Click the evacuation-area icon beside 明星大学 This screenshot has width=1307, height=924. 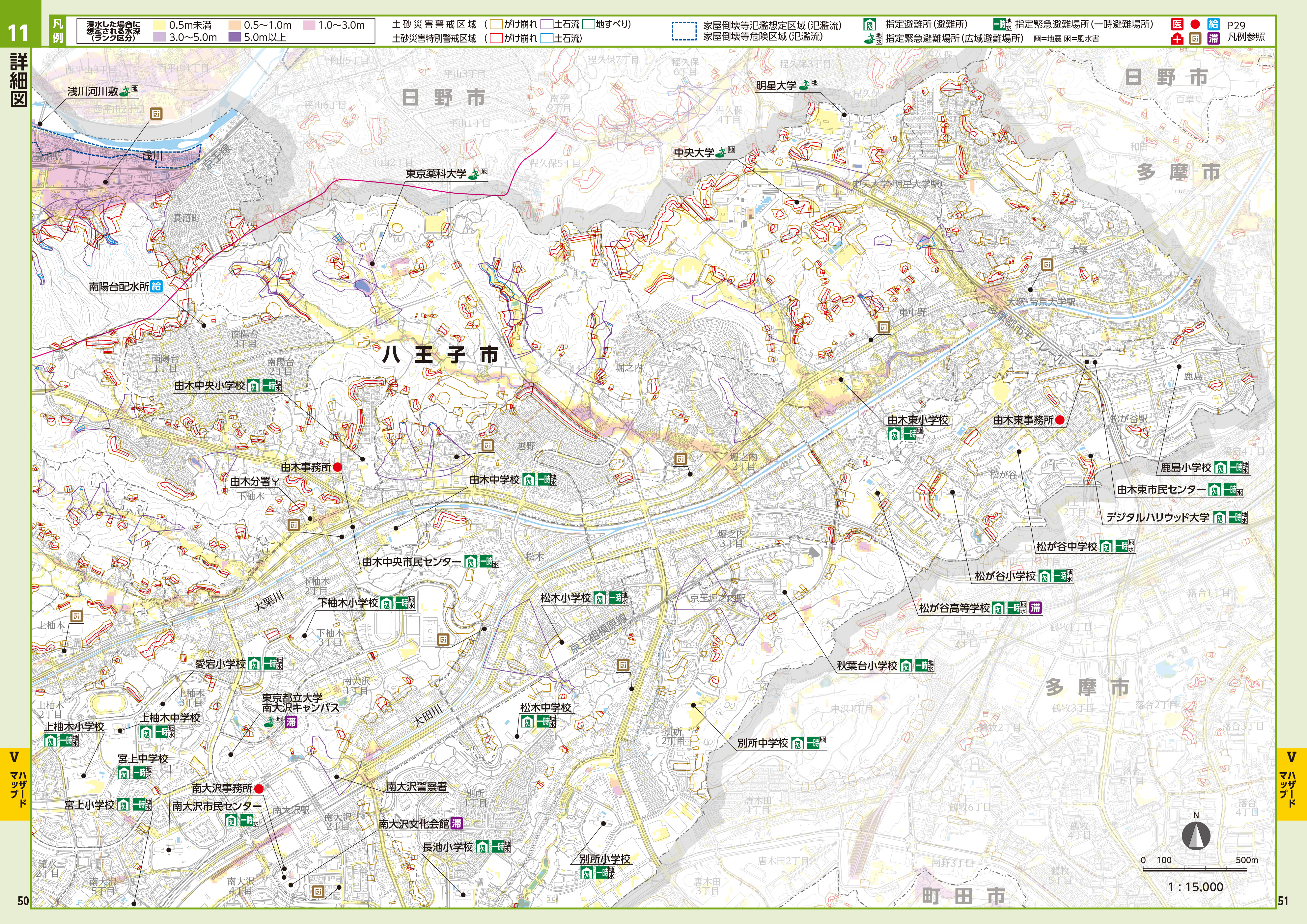tap(804, 85)
